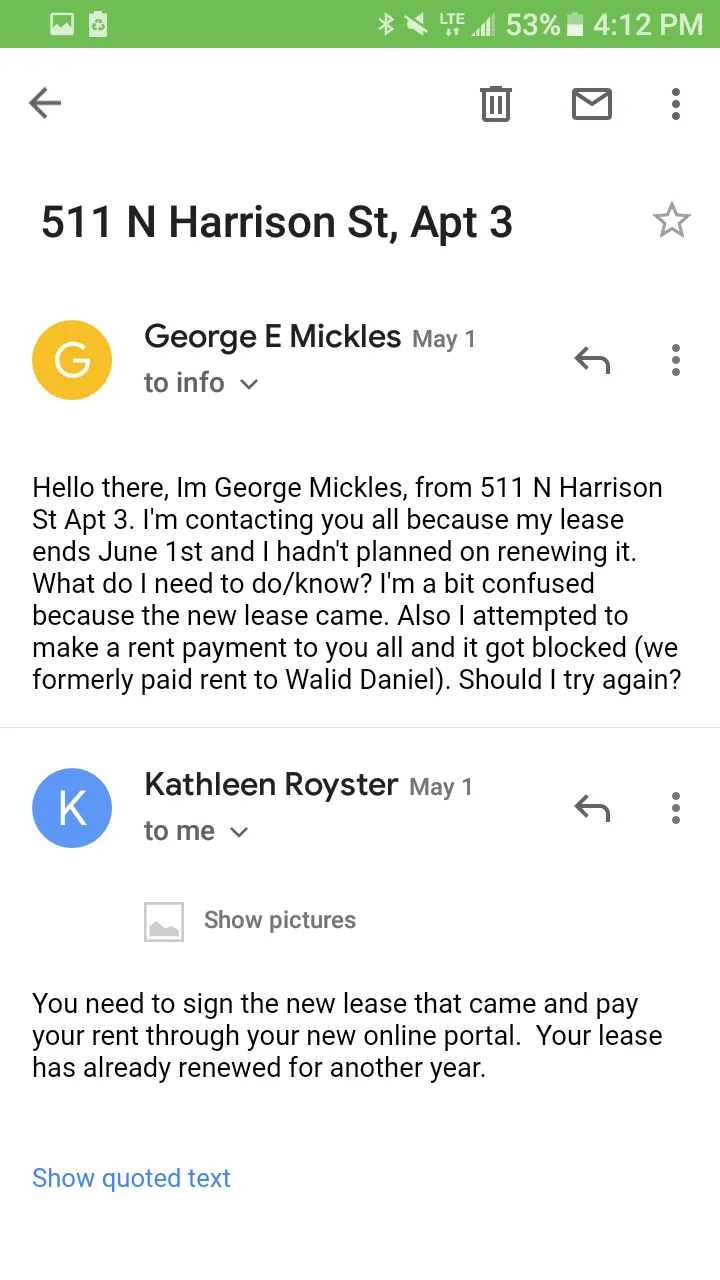Delete this email conversation with trash icon

(496, 103)
